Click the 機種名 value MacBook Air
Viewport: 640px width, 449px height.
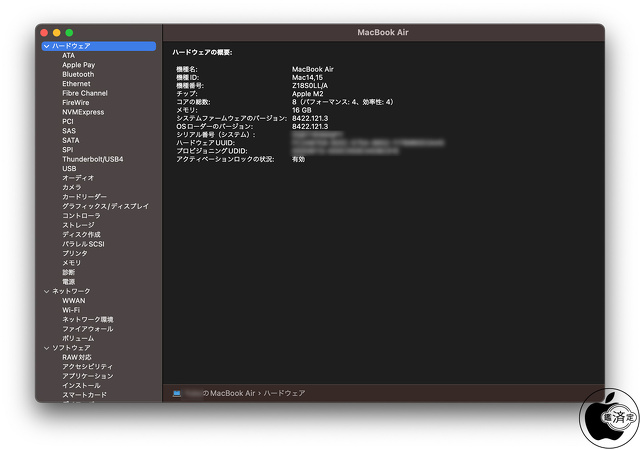point(313,69)
